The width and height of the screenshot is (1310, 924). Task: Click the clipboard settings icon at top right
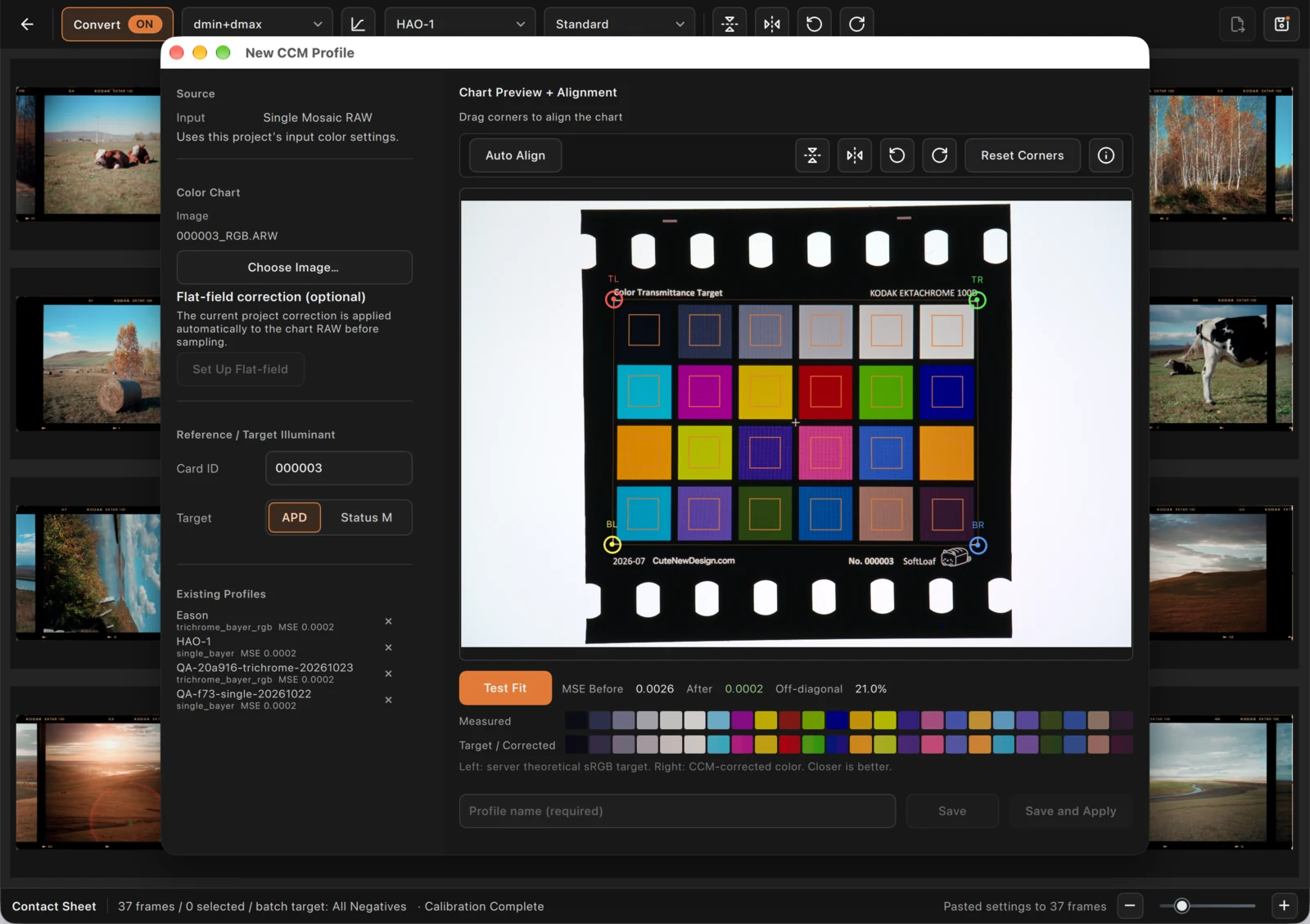(1282, 25)
